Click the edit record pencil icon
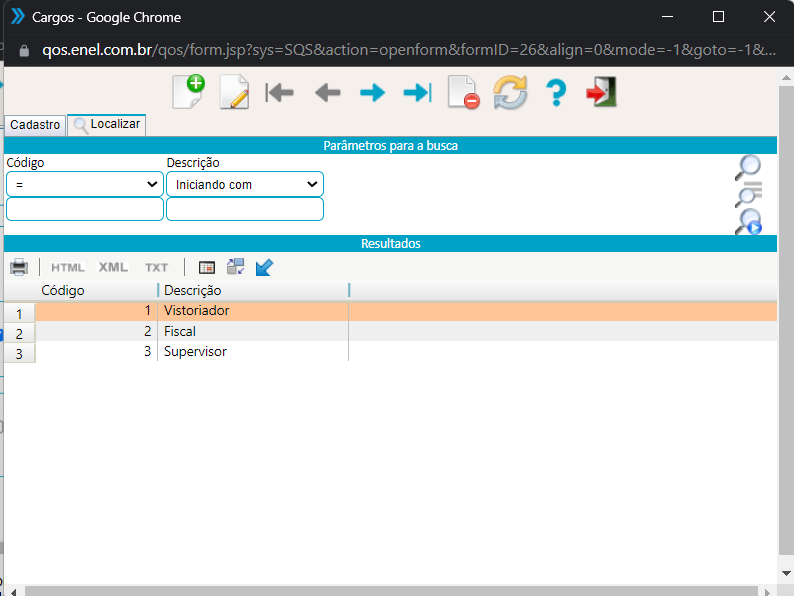This screenshot has height=596, width=794. (234, 92)
